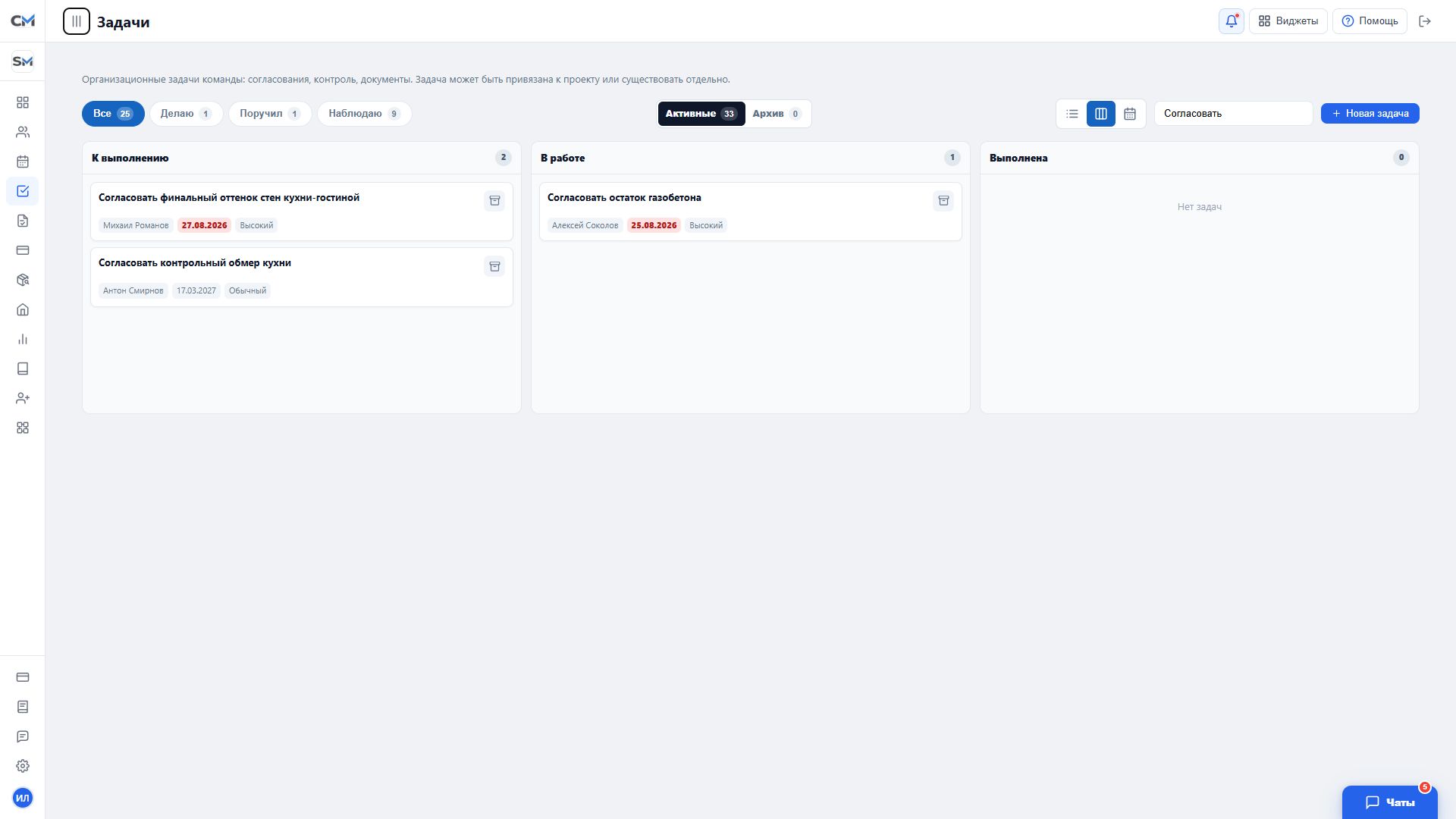
Task: Open the 'Чаты' chat panel
Action: click(x=1389, y=802)
